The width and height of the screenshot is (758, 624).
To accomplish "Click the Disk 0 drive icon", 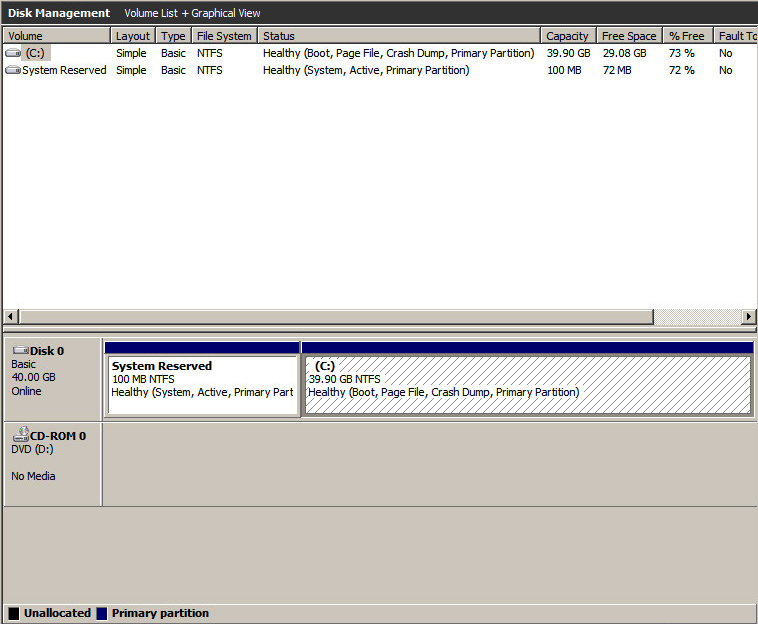I will (21, 350).
